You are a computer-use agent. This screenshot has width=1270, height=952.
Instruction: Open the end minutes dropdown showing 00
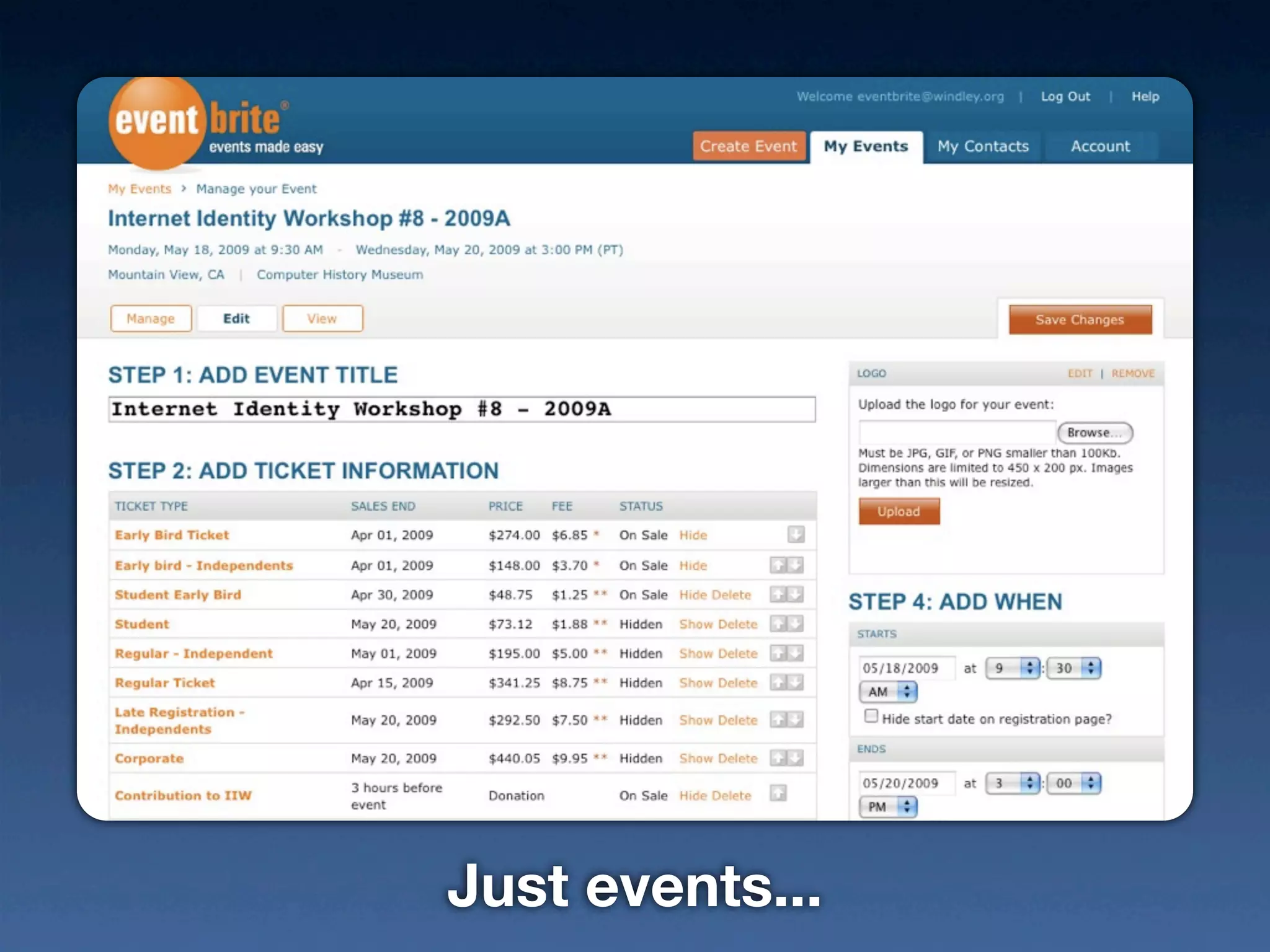(1073, 783)
